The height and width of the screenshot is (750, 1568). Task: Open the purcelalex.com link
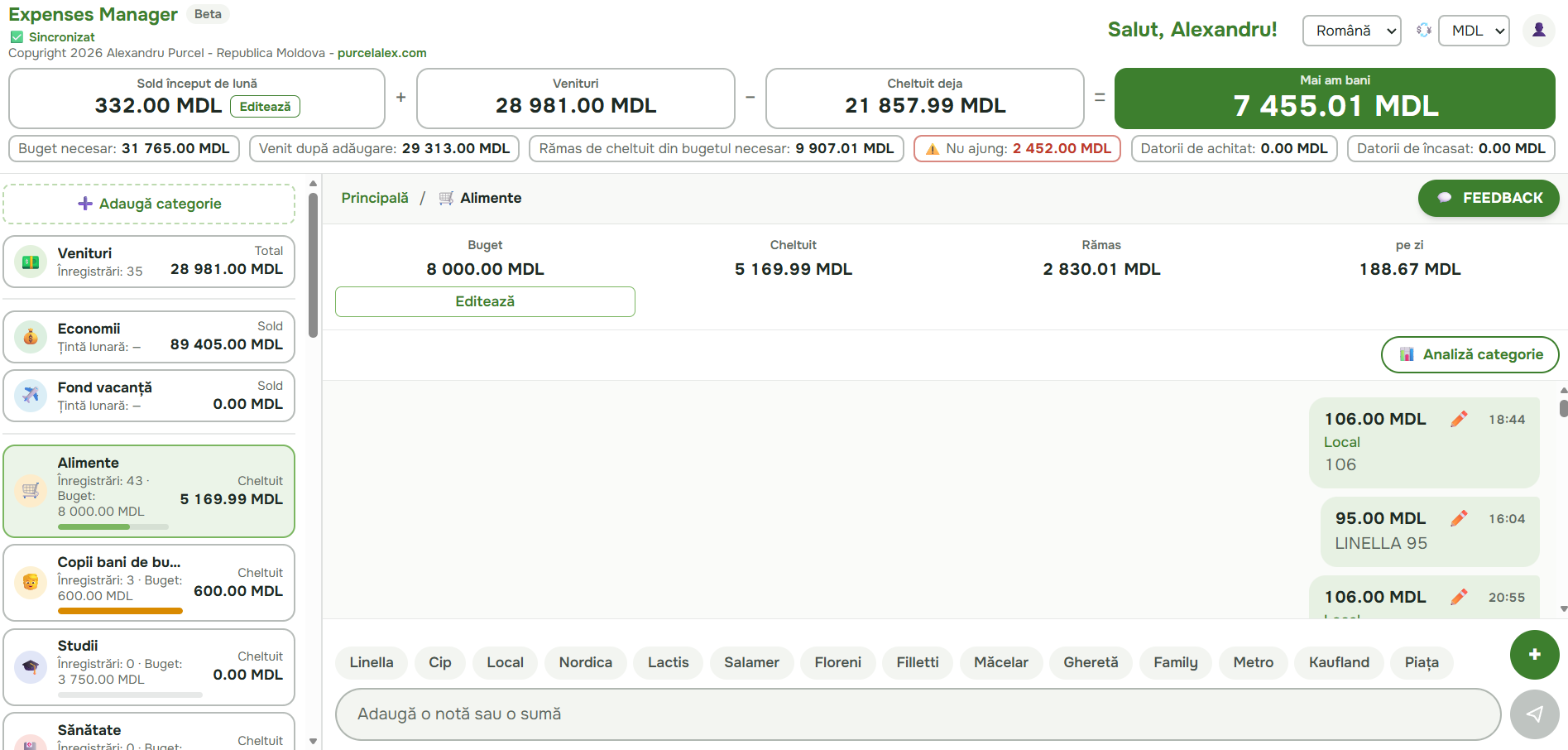382,53
